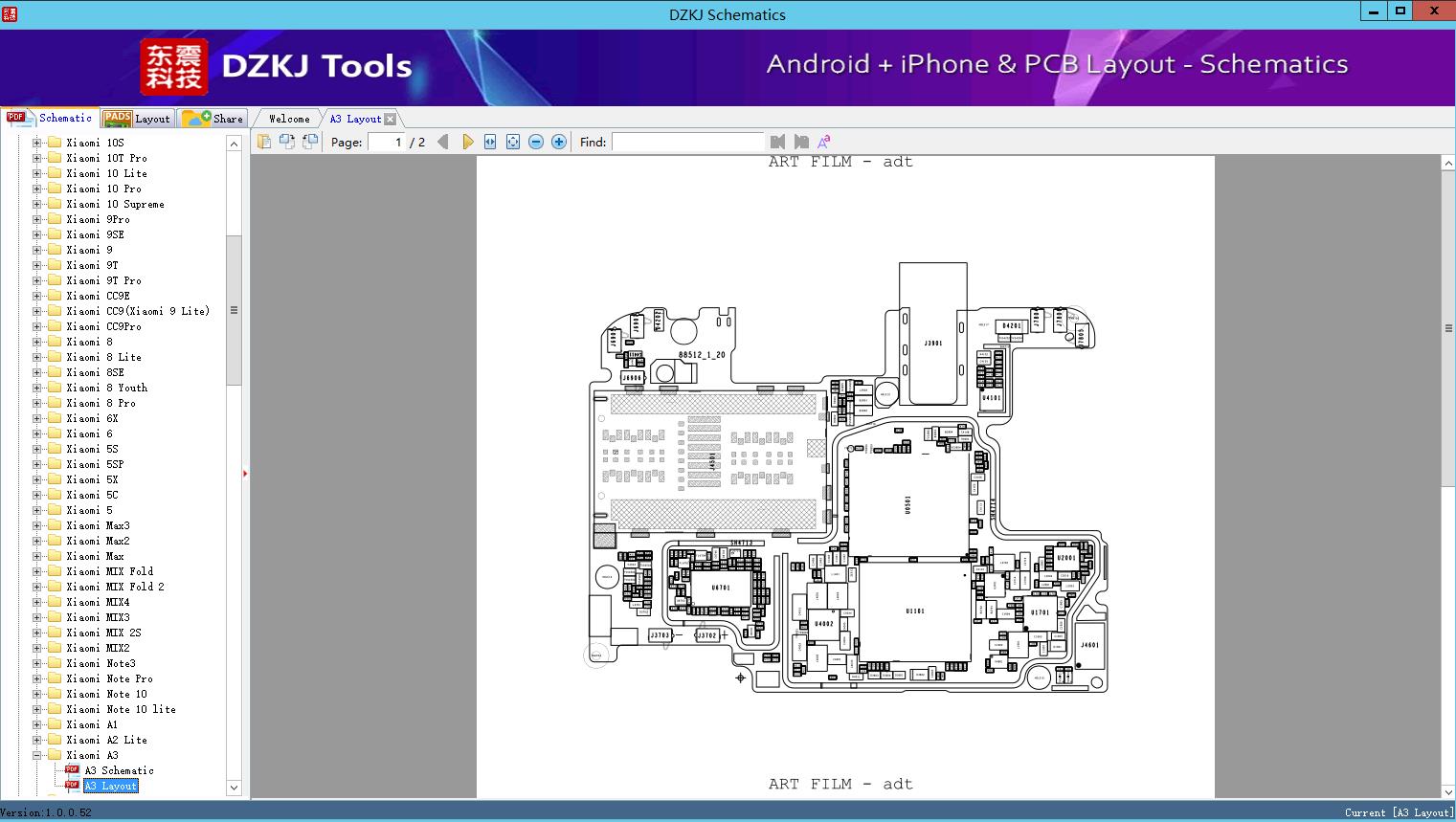
Task: Expand the Xiaomi 10S folder
Action: (36, 143)
